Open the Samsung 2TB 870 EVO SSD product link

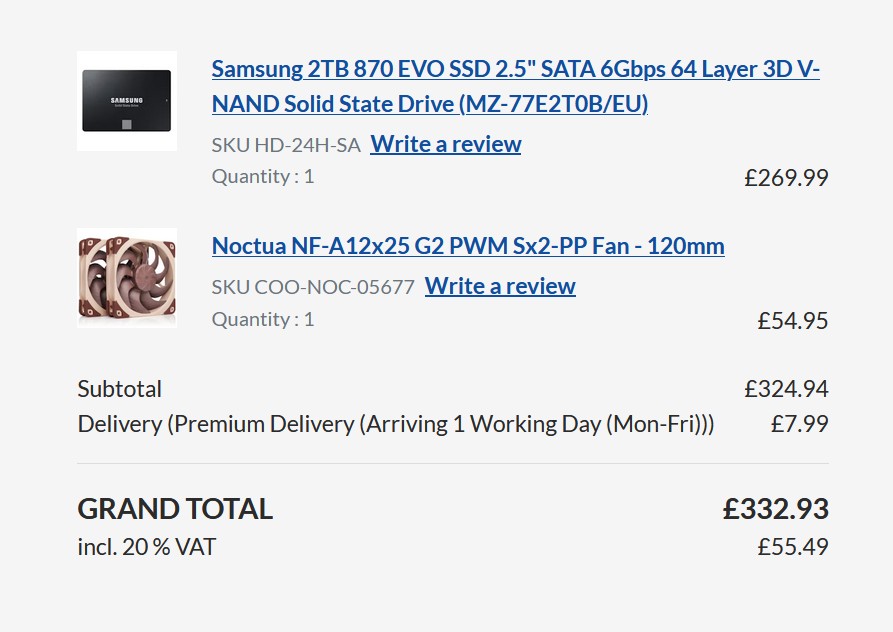(x=515, y=87)
